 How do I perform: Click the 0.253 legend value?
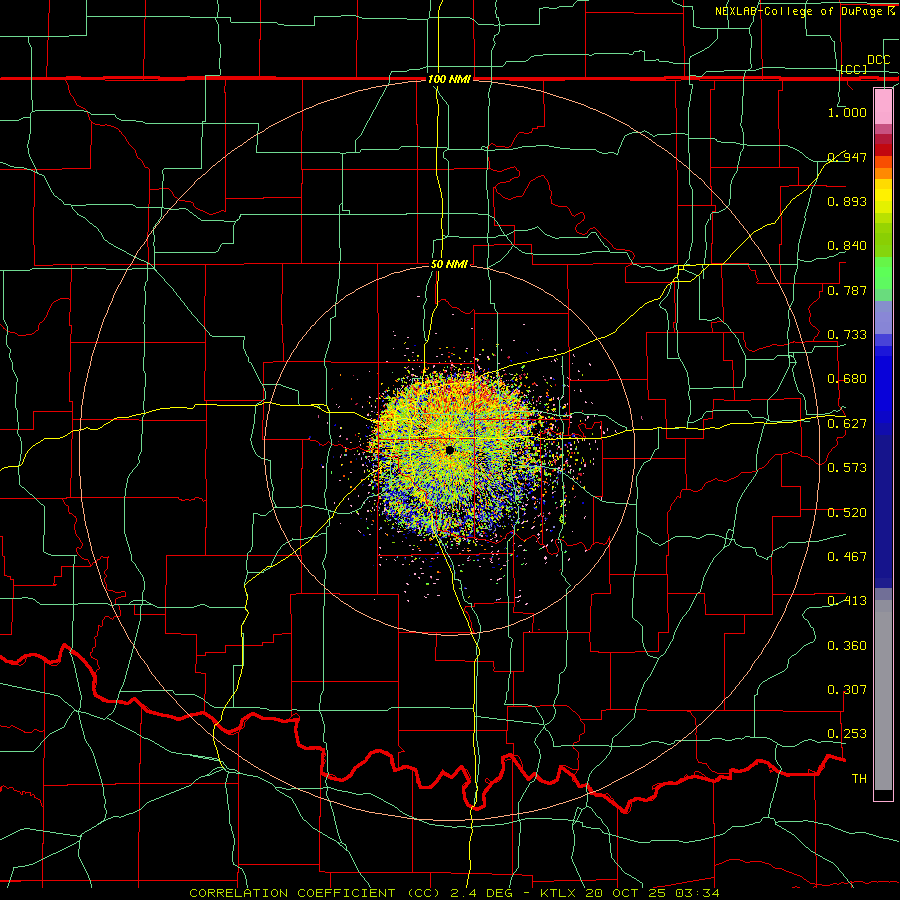(x=847, y=734)
